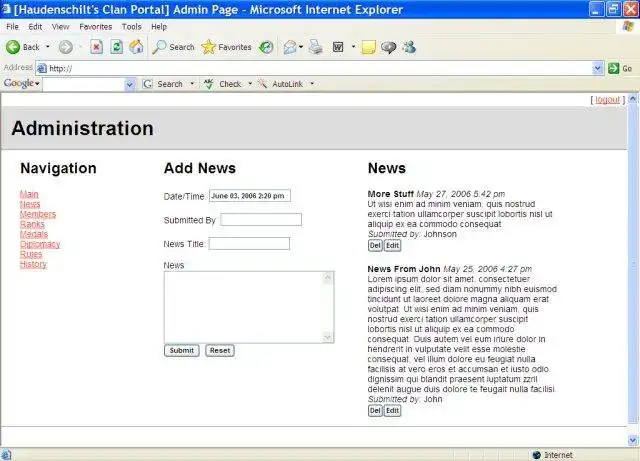Click the green Back arrow icon
The height and width of the screenshot is (461, 640).
(x=13, y=47)
